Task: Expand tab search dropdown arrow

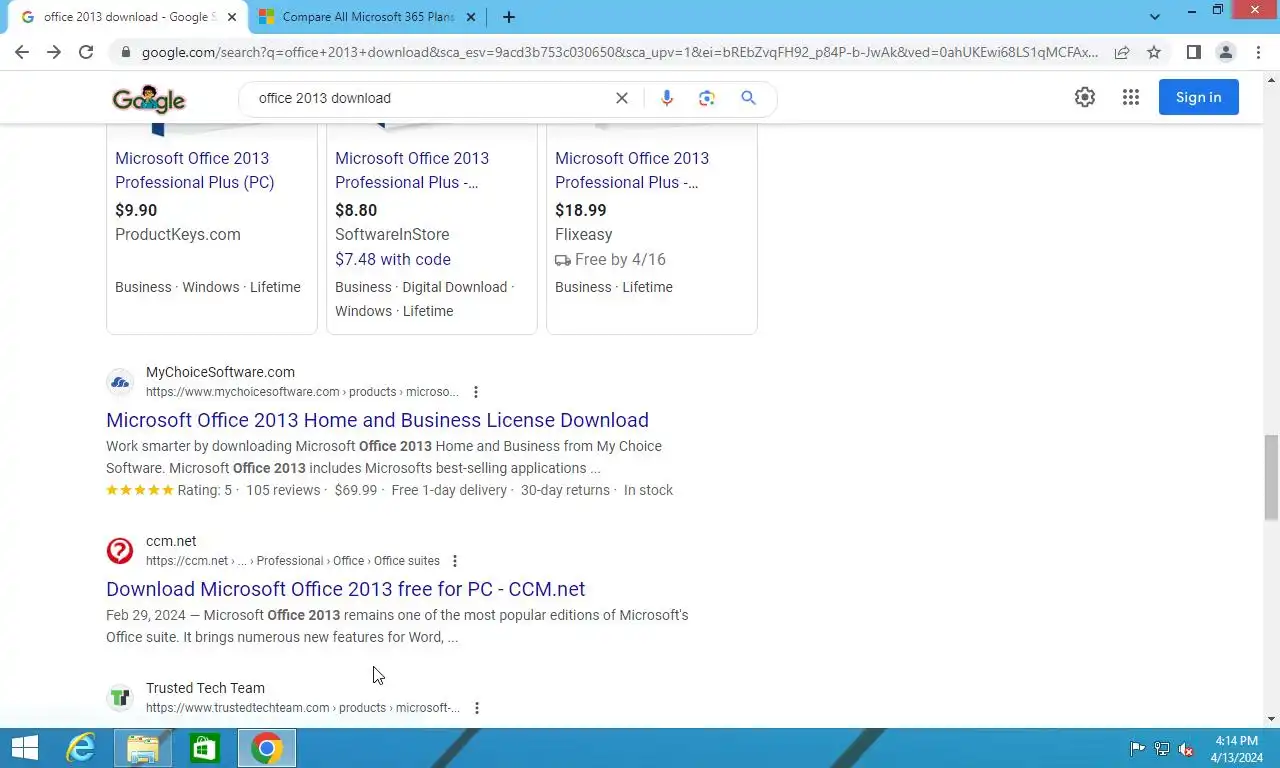Action: coord(1155,17)
